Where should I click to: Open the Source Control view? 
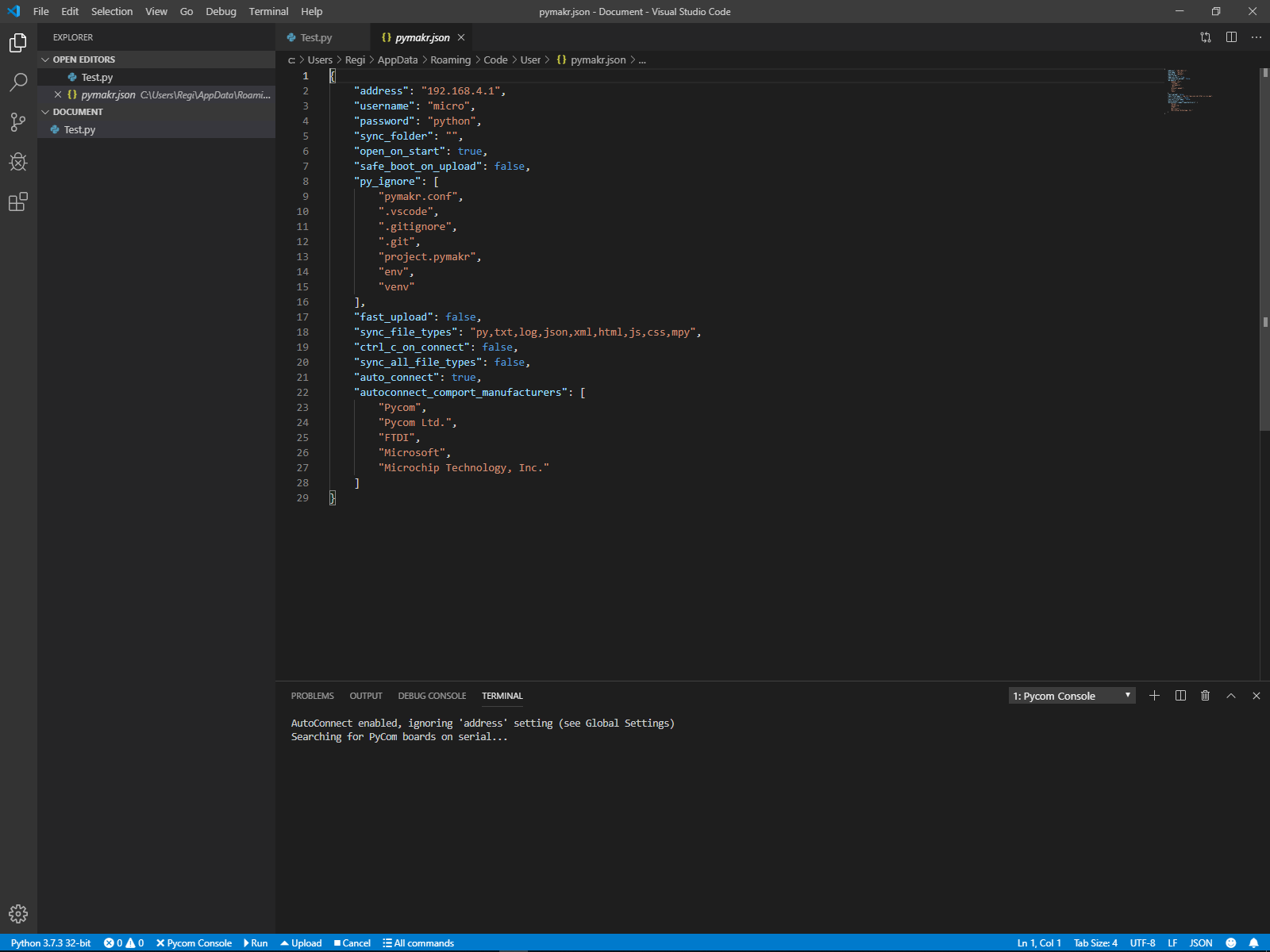[18, 122]
